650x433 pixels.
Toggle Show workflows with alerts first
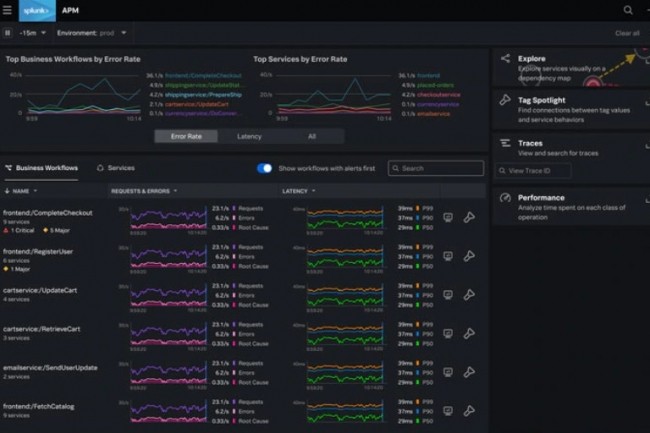(265, 168)
